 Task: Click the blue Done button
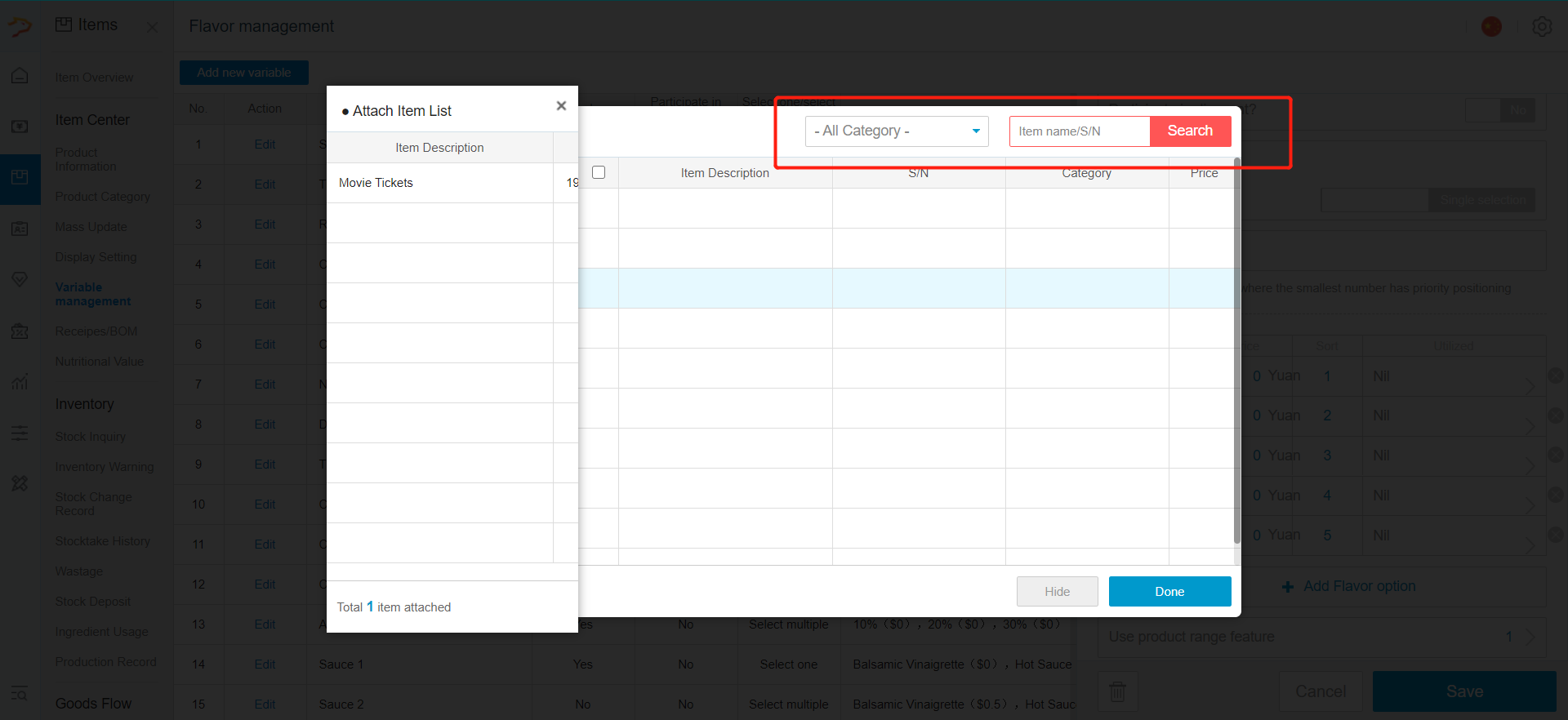click(x=1169, y=592)
